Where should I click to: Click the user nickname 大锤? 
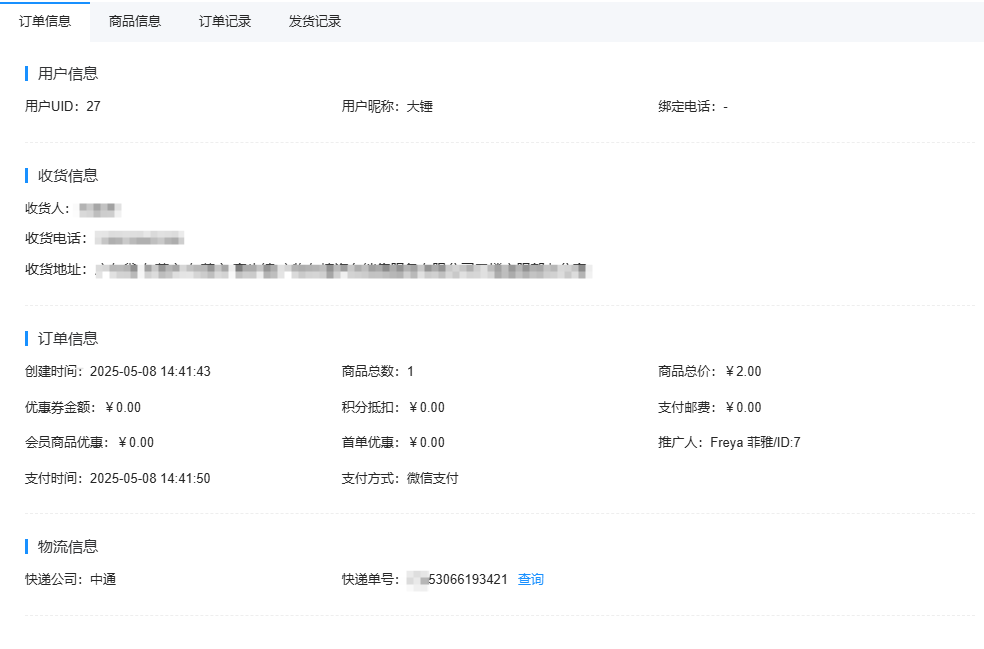point(420,107)
